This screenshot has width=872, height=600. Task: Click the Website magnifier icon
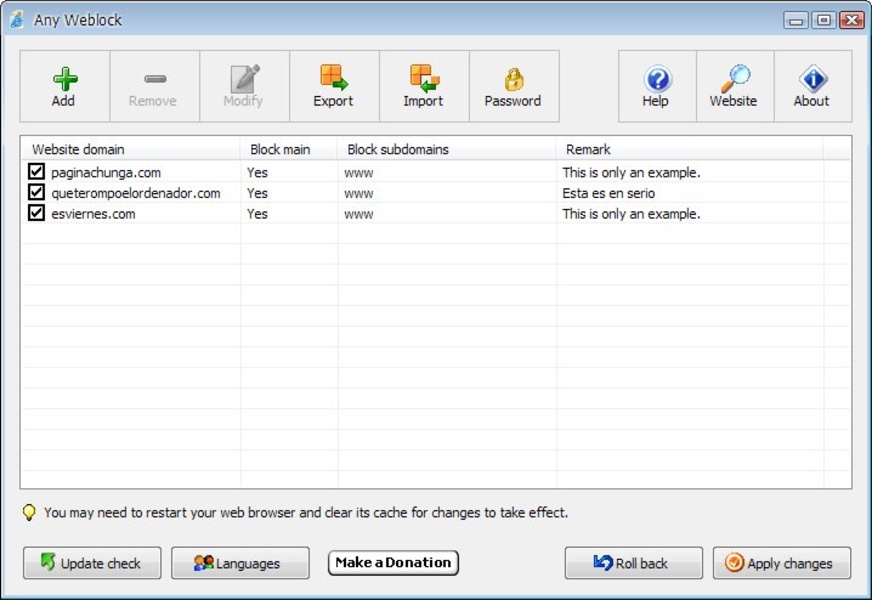tap(733, 85)
